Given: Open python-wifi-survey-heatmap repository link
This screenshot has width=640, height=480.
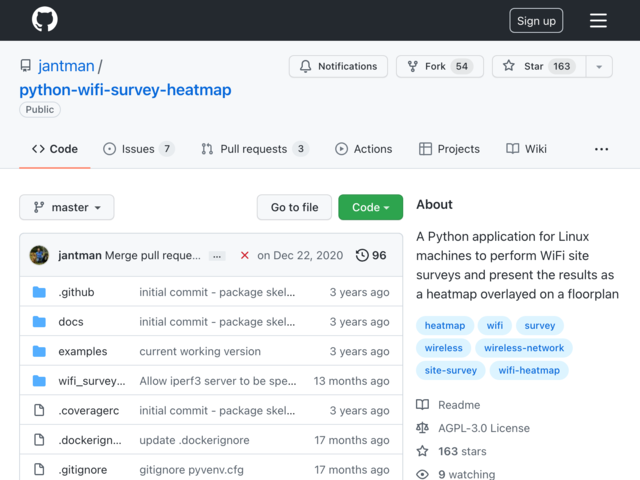Looking at the screenshot, I should (125, 89).
